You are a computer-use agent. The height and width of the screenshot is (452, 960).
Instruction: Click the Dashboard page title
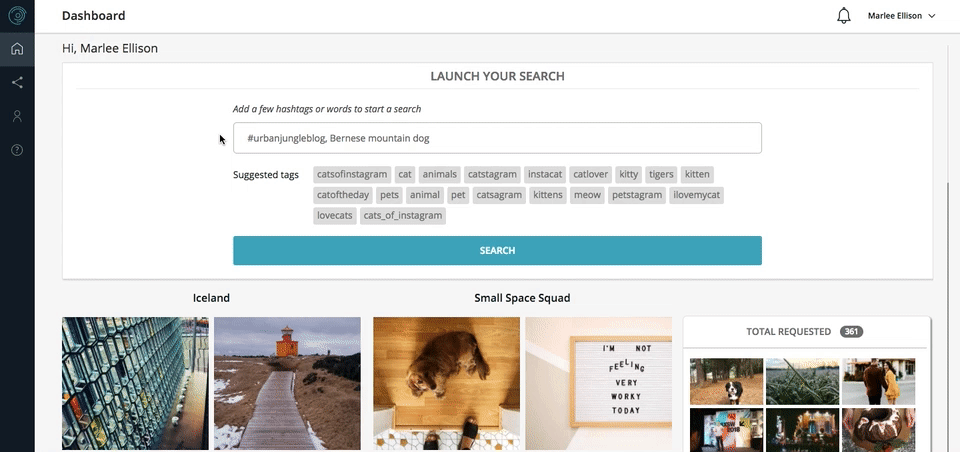[94, 16]
